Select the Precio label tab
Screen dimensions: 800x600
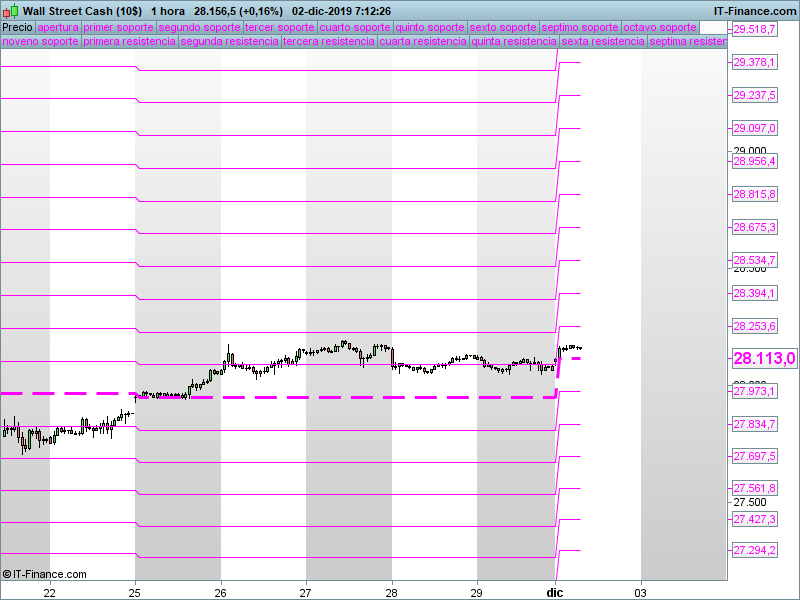pyautogui.click(x=17, y=27)
